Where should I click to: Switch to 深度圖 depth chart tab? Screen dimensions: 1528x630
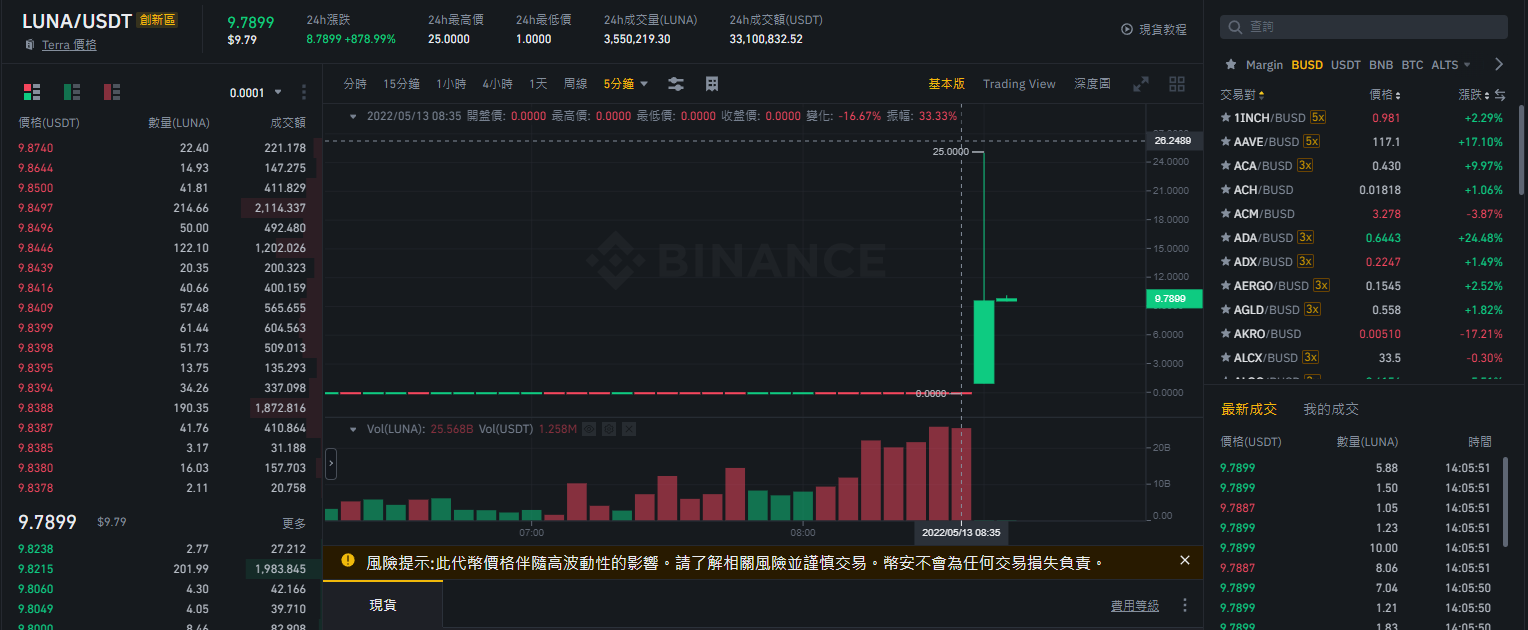click(x=1092, y=84)
